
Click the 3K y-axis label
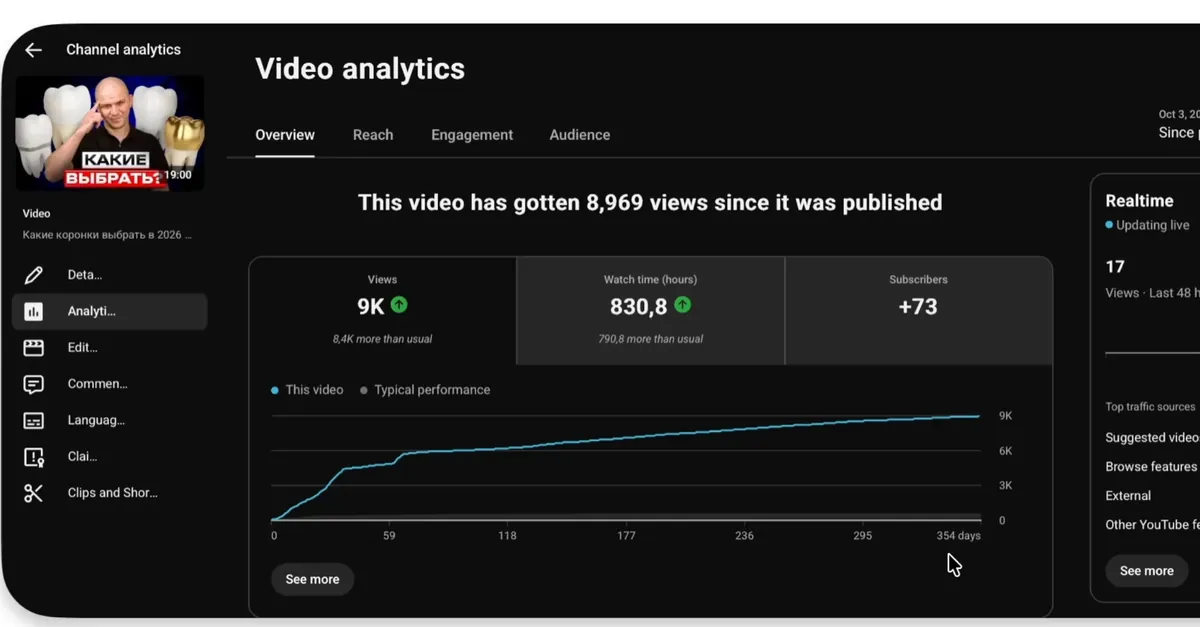(x=1006, y=486)
